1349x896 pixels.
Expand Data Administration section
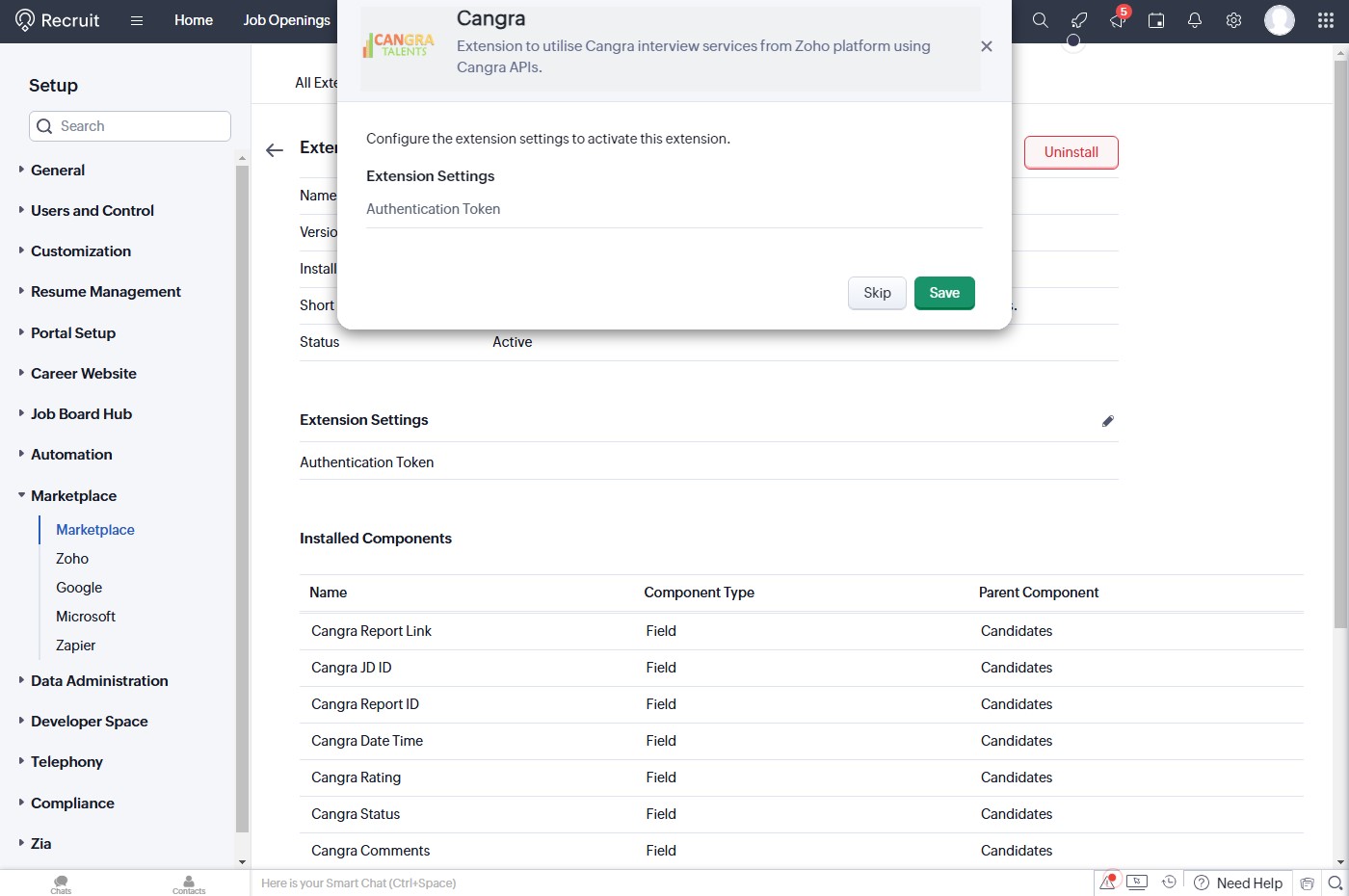pyautogui.click(x=99, y=680)
